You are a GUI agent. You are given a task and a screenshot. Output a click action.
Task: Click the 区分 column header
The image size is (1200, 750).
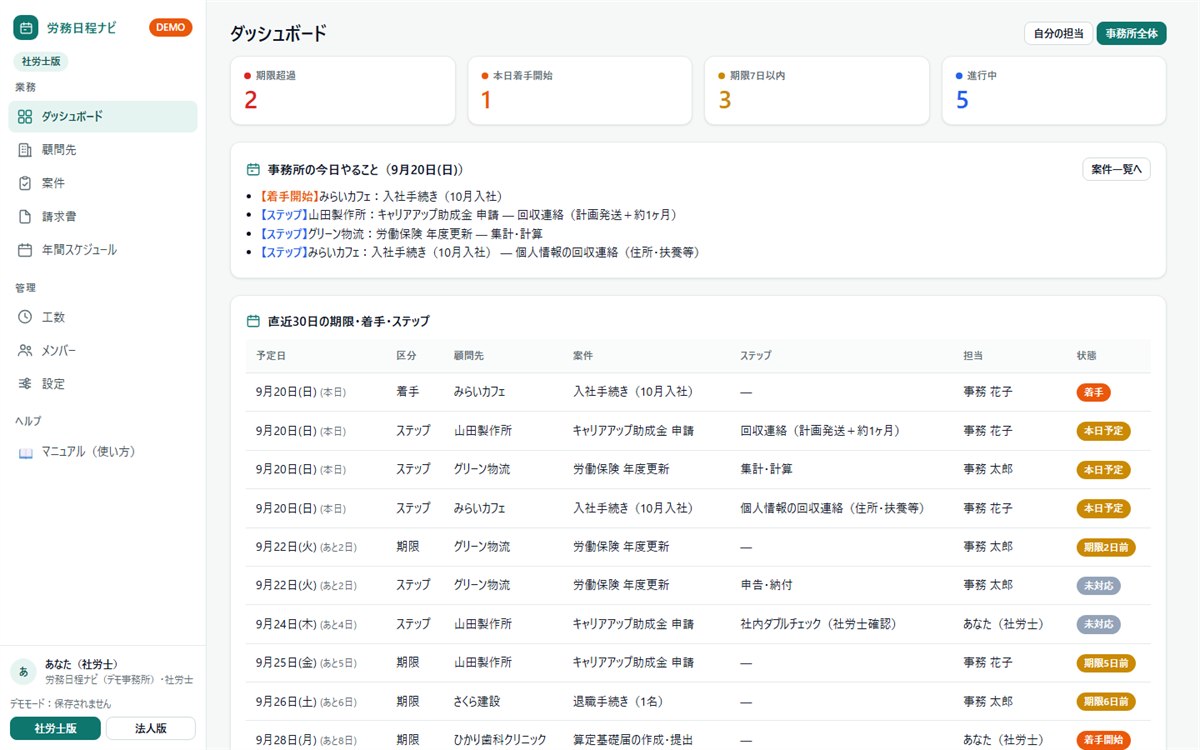(406, 356)
